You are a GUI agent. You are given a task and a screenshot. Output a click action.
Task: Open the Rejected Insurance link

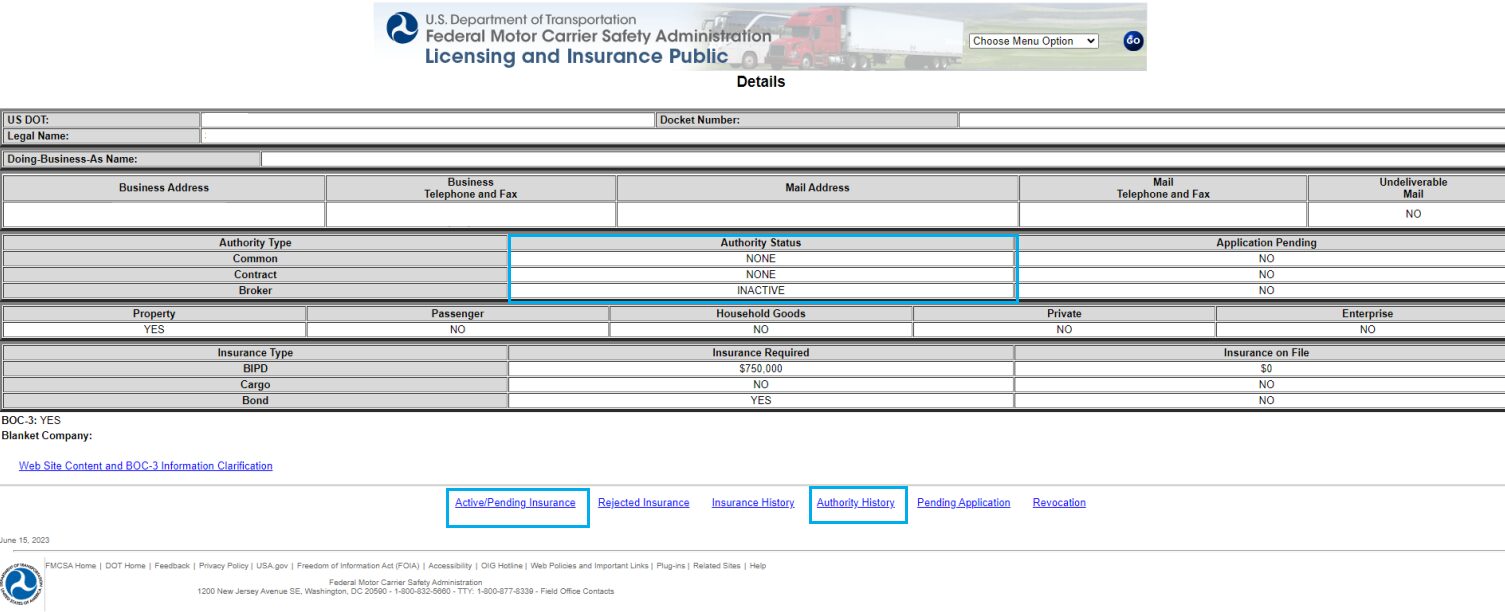(643, 503)
